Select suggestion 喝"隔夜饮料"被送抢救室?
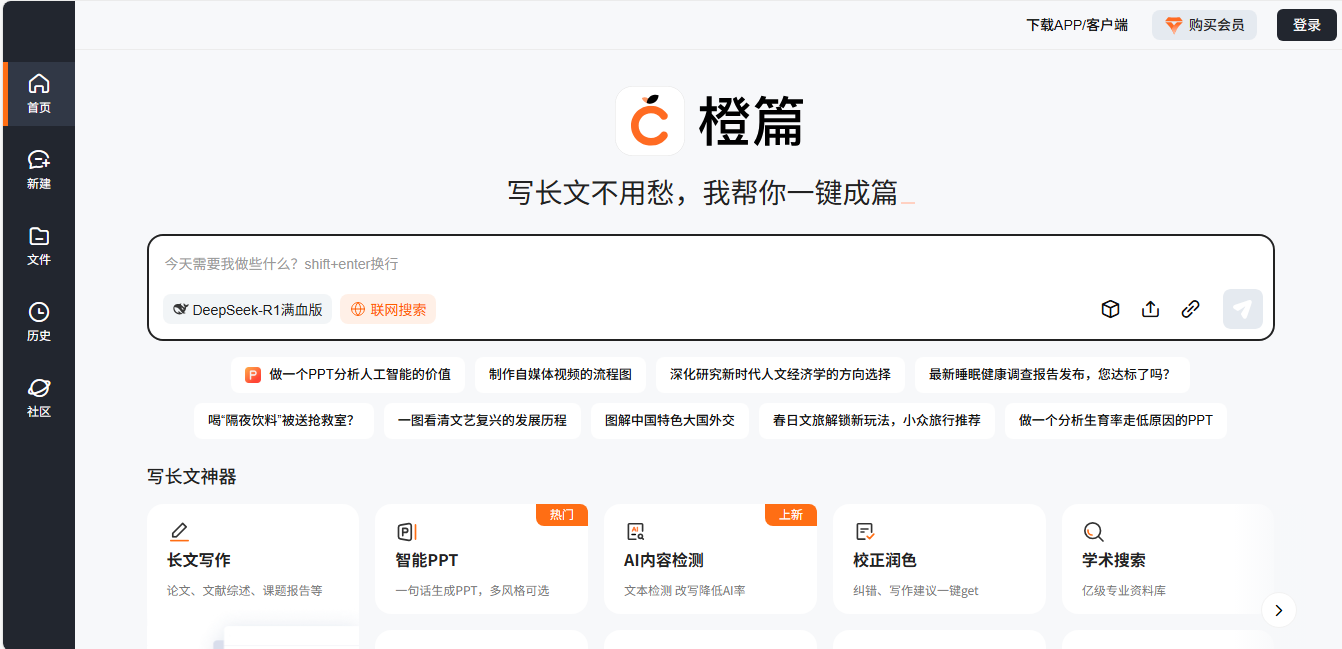The height and width of the screenshot is (649, 1342). coord(284,421)
